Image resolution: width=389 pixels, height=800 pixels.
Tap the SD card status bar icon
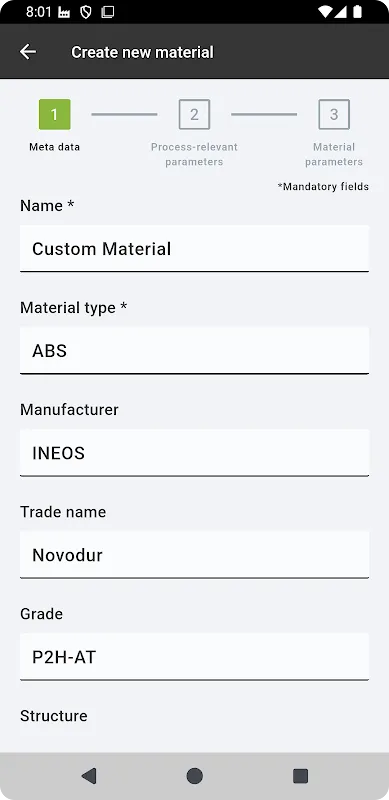(108, 12)
